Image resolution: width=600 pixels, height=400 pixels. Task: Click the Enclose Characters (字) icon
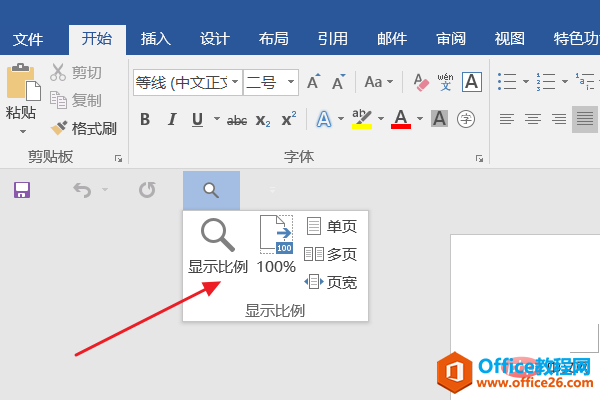[x=466, y=119]
